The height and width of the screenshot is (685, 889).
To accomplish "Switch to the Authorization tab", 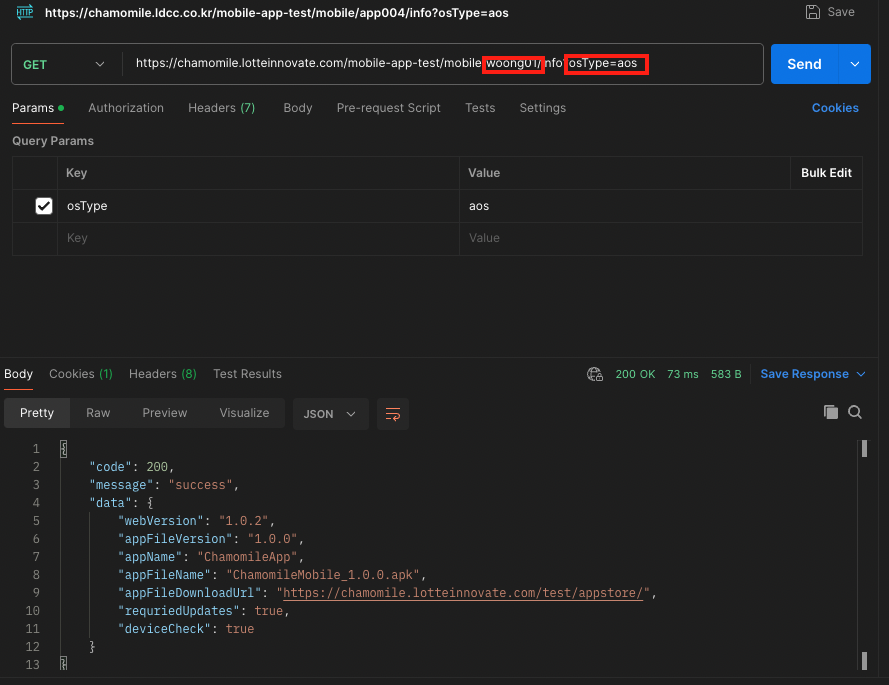I will pyautogui.click(x=126, y=108).
